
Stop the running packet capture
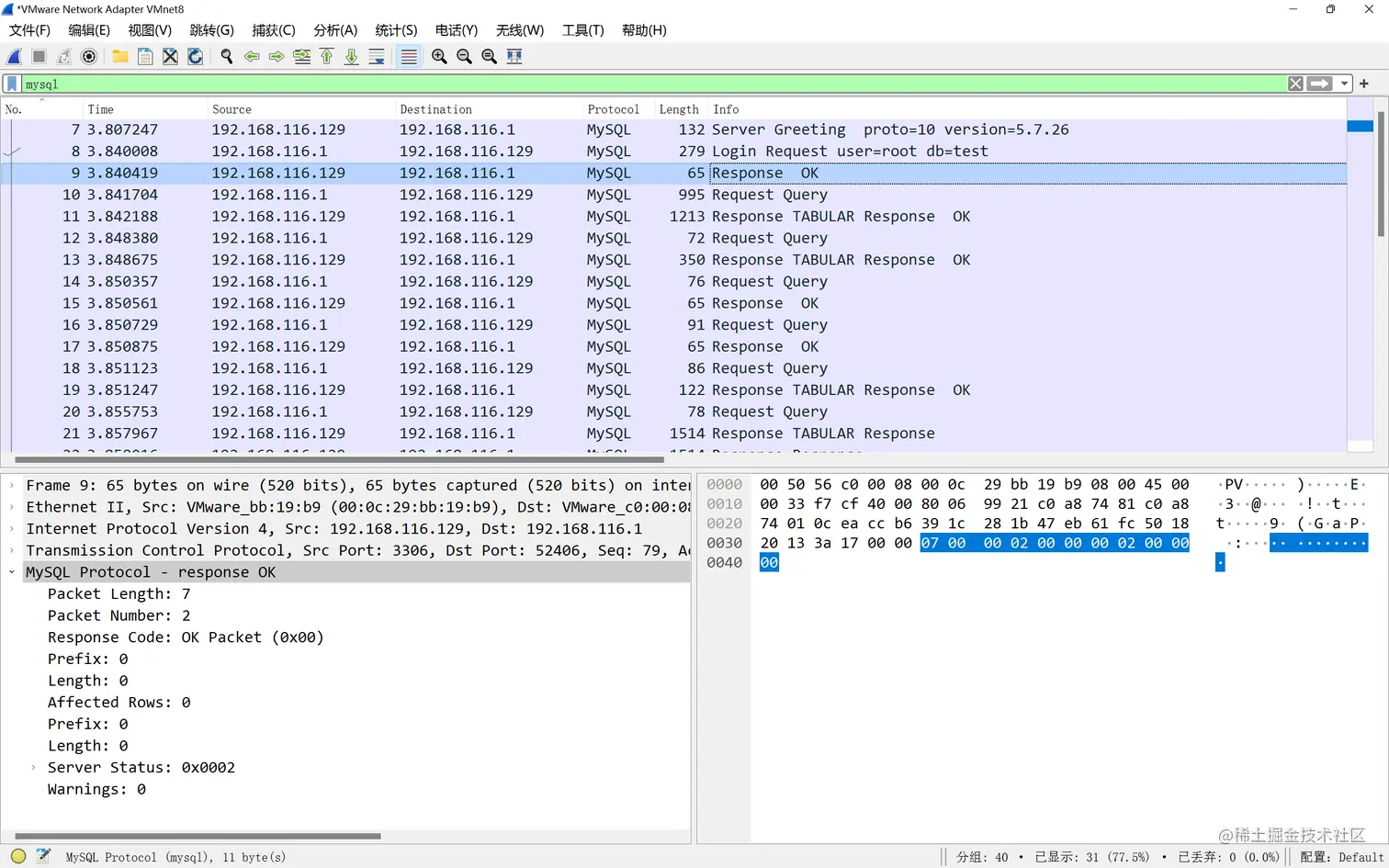click(40, 57)
